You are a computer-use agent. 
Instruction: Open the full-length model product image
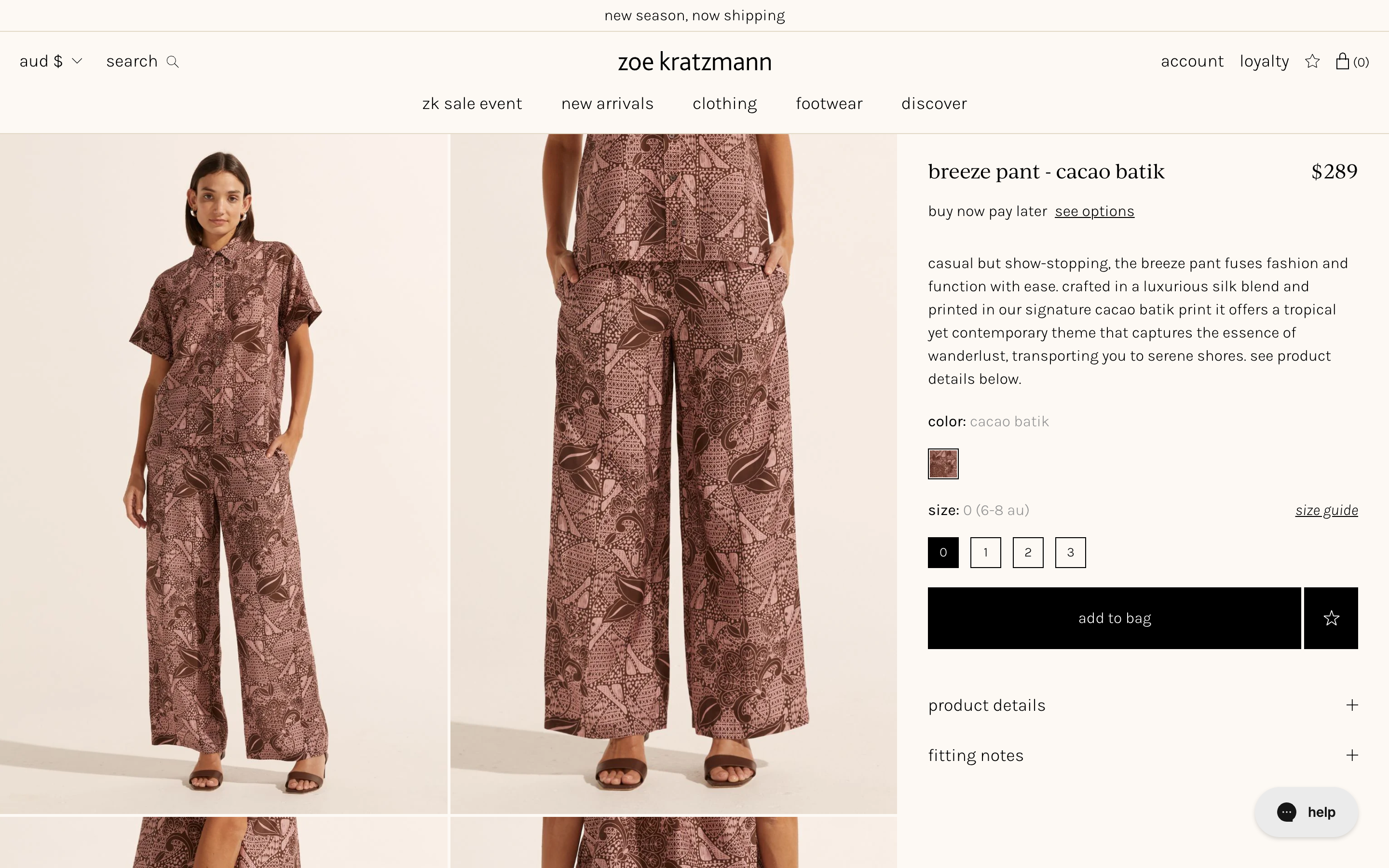click(223, 474)
